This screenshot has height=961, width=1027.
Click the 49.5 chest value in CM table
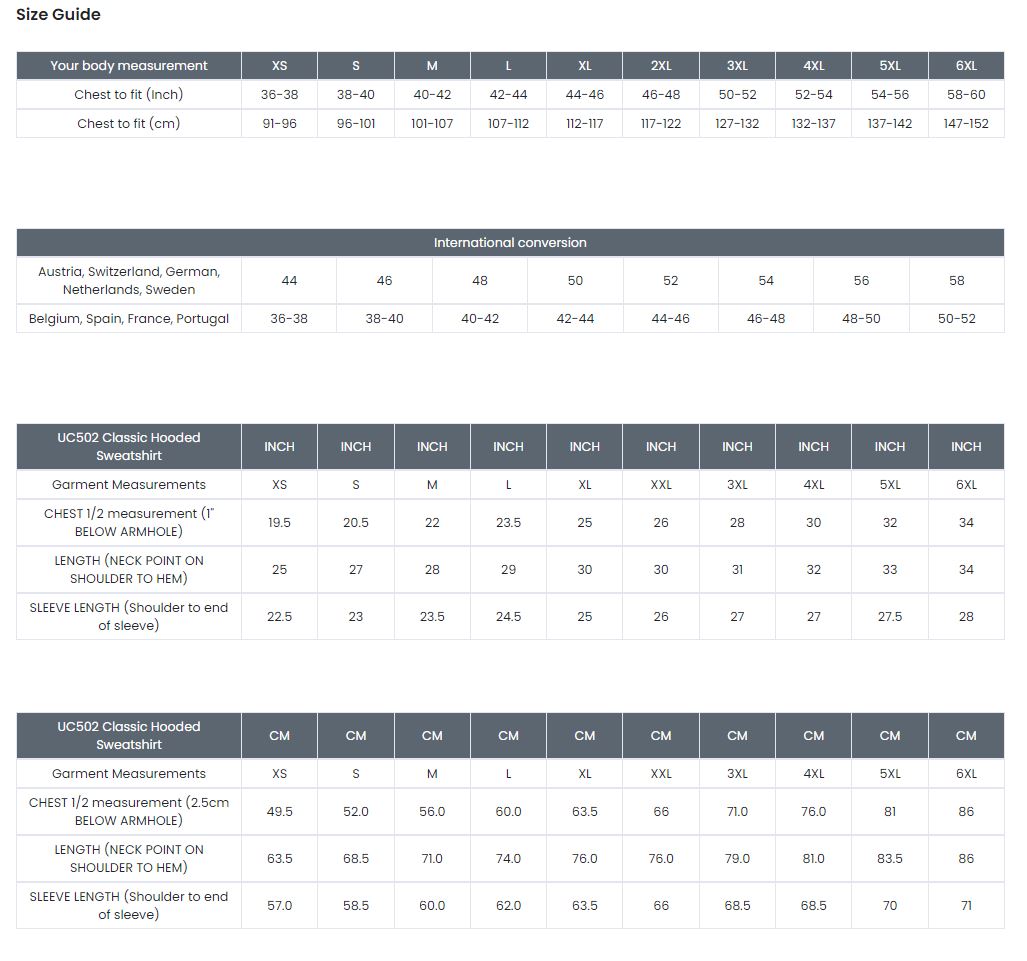point(279,812)
